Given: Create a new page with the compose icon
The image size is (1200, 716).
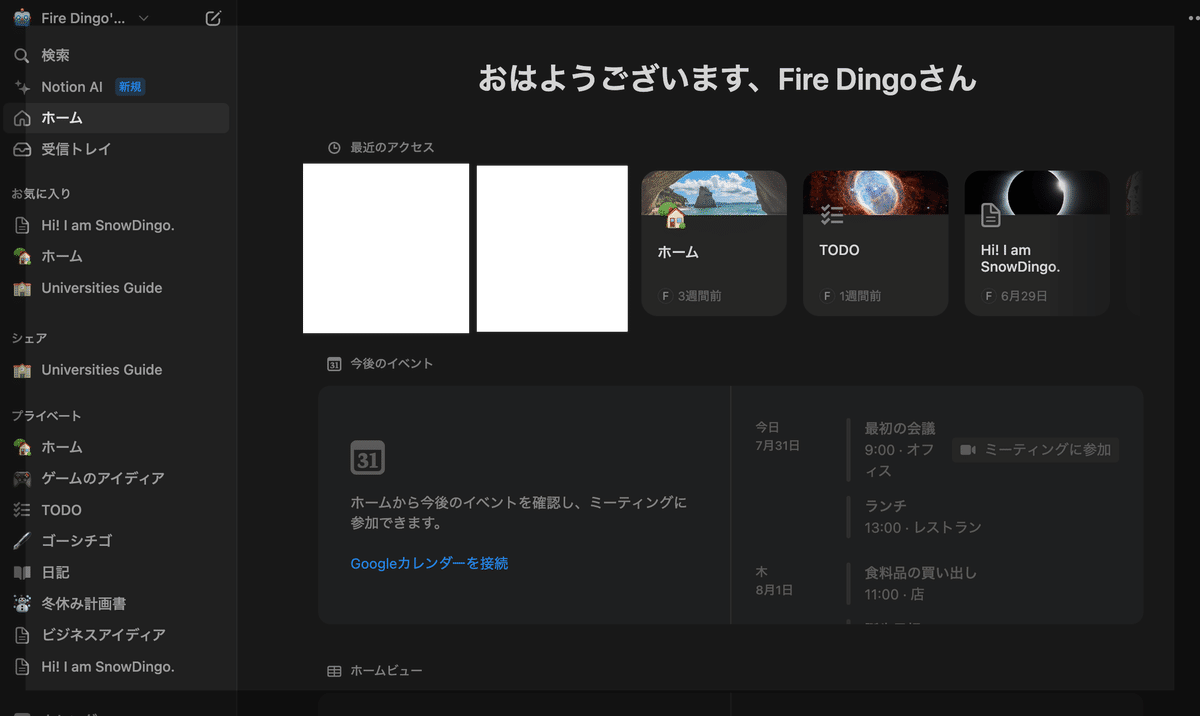Looking at the screenshot, I should tap(212, 17).
